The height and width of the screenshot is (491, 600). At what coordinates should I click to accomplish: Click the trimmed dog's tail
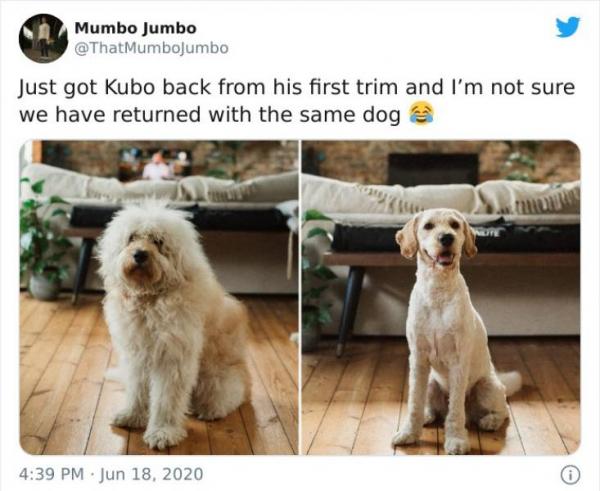(510, 382)
